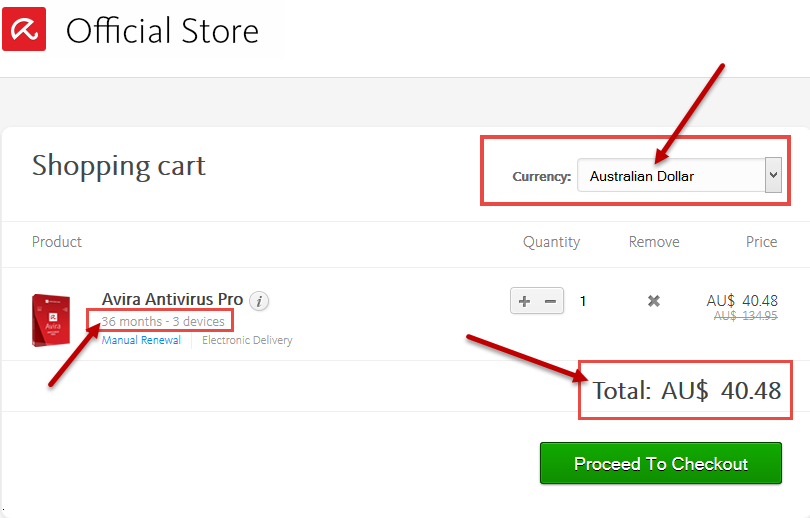
Task: Click the Avira Antivirus Pro product name
Action: [x=172, y=300]
